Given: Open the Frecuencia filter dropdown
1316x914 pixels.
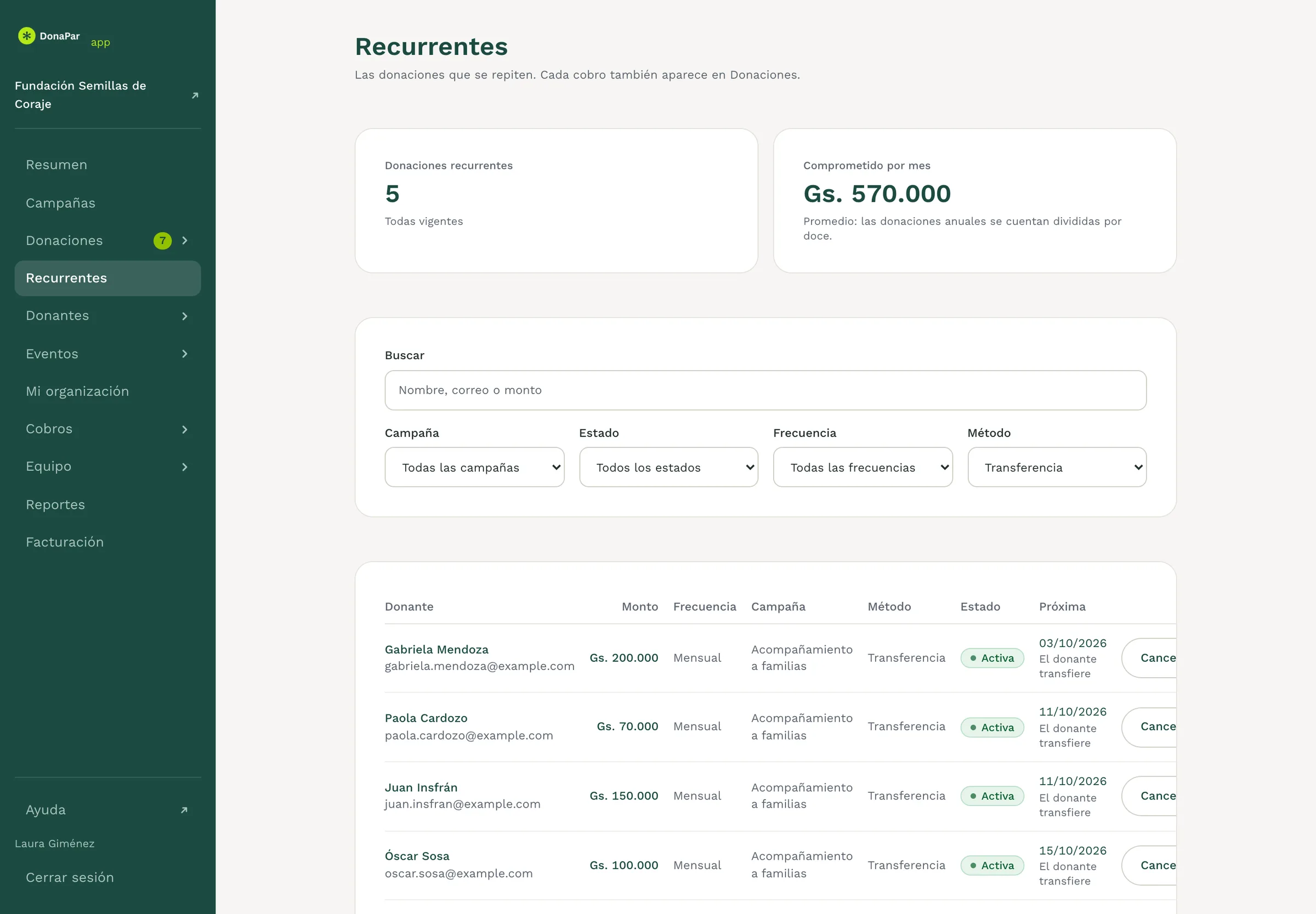Looking at the screenshot, I should coord(863,467).
